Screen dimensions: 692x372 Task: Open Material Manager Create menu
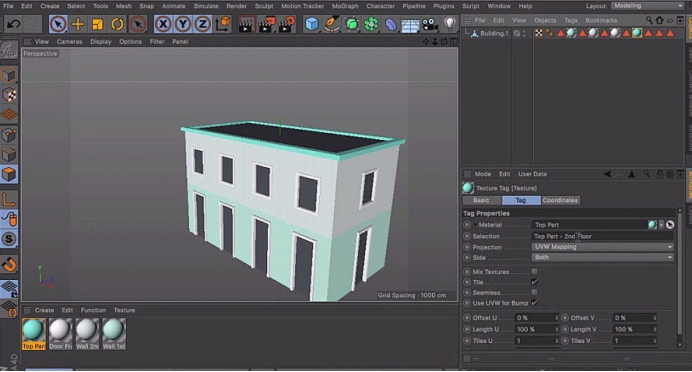tap(44, 310)
